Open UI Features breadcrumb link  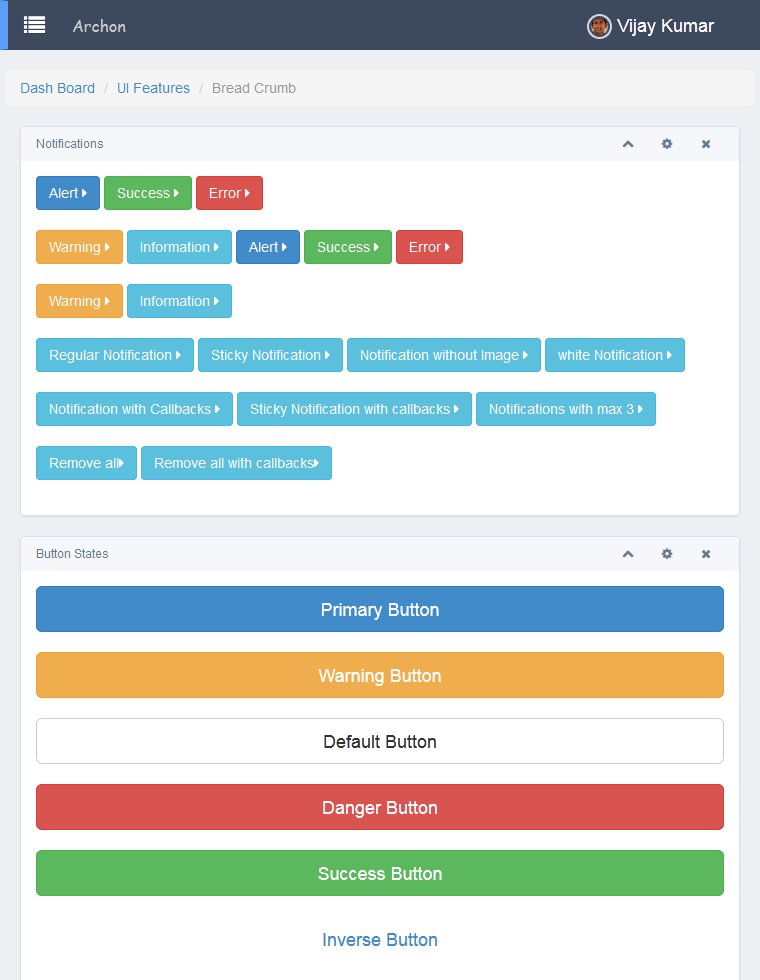(153, 88)
